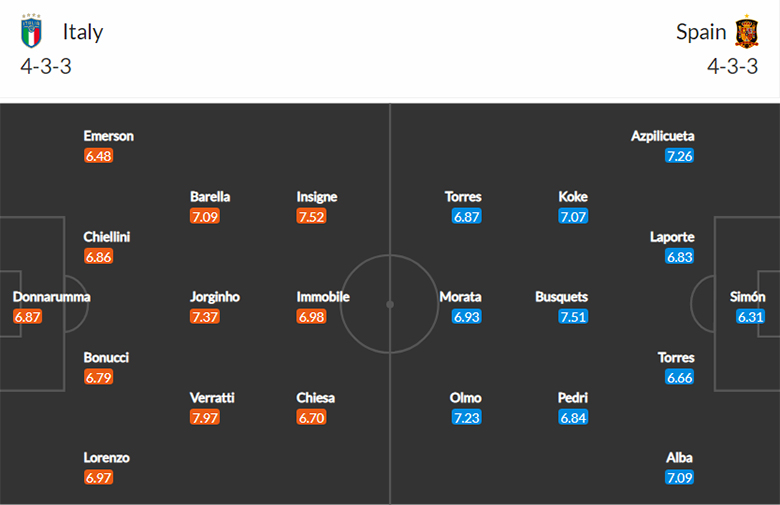Click the Spain team crest icon
780x505 pixels.
pos(747,31)
